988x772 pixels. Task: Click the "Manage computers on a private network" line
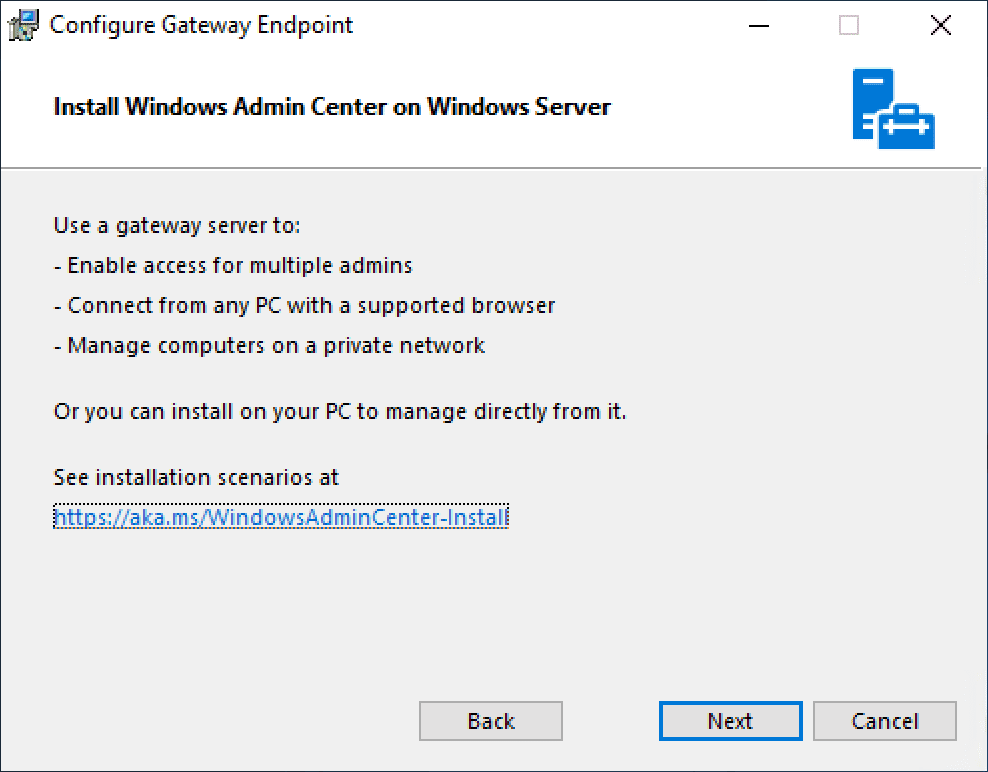click(269, 345)
